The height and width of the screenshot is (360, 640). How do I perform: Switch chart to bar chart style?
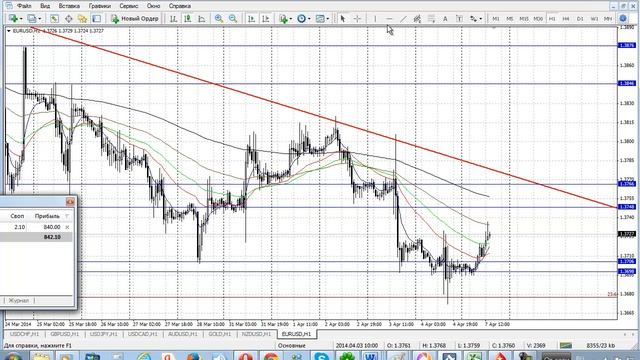pos(173,19)
